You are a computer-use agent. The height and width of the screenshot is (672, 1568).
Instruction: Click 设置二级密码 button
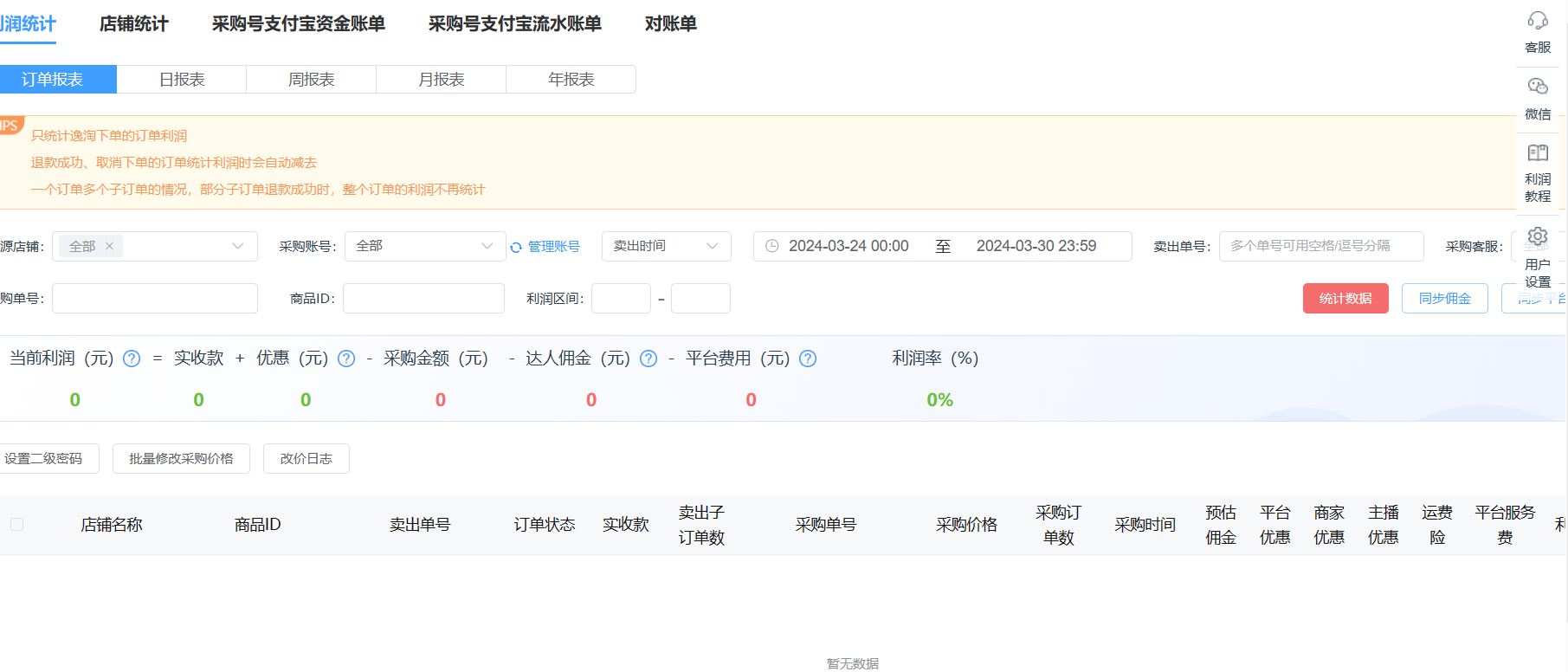point(48,458)
